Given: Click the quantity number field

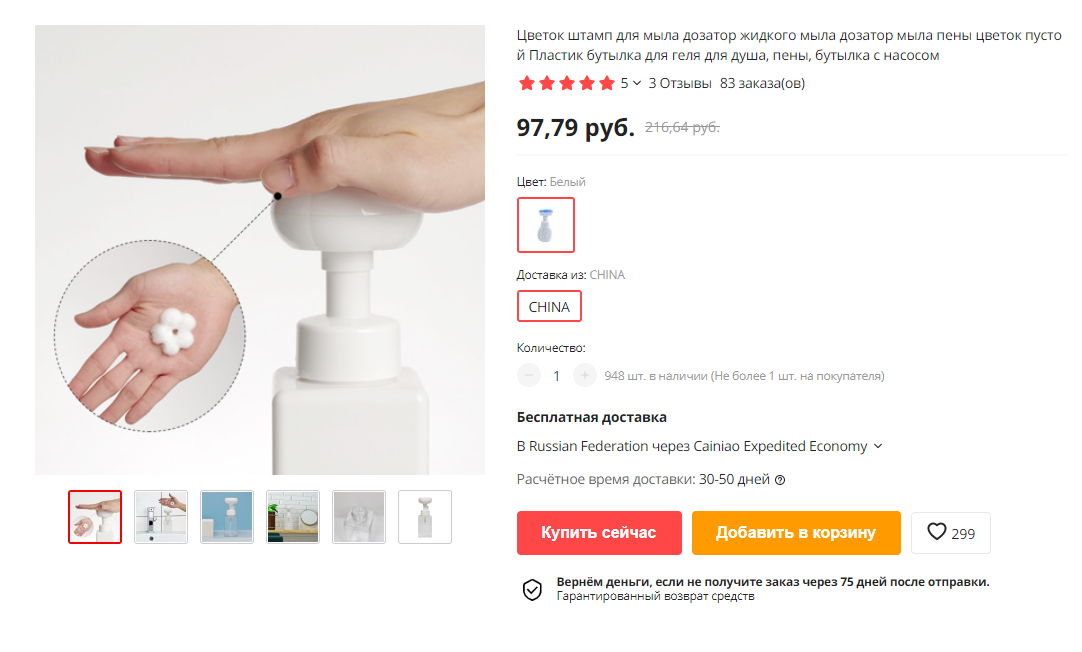Looking at the screenshot, I should click(557, 376).
